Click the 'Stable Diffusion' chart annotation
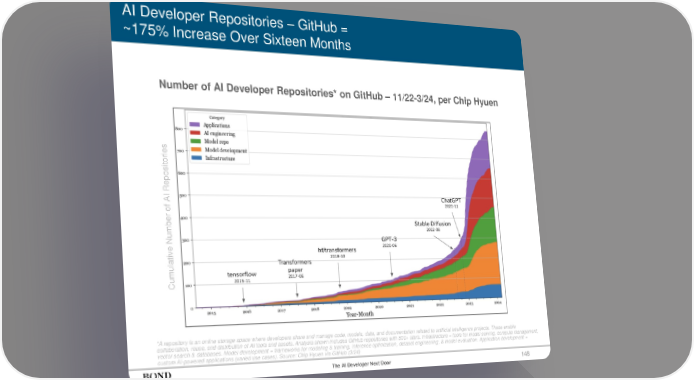Image resolution: width=694 pixels, height=380 pixels. pyautogui.click(x=432, y=224)
